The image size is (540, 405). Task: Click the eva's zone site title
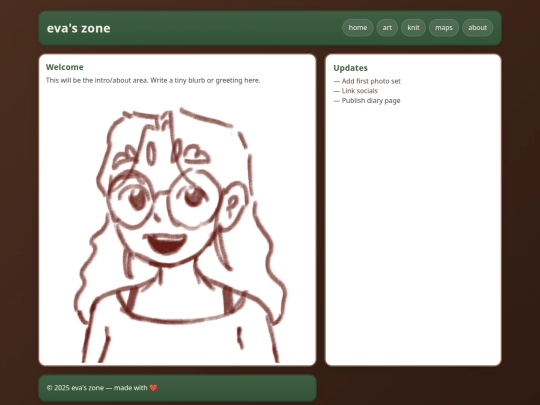(x=79, y=28)
